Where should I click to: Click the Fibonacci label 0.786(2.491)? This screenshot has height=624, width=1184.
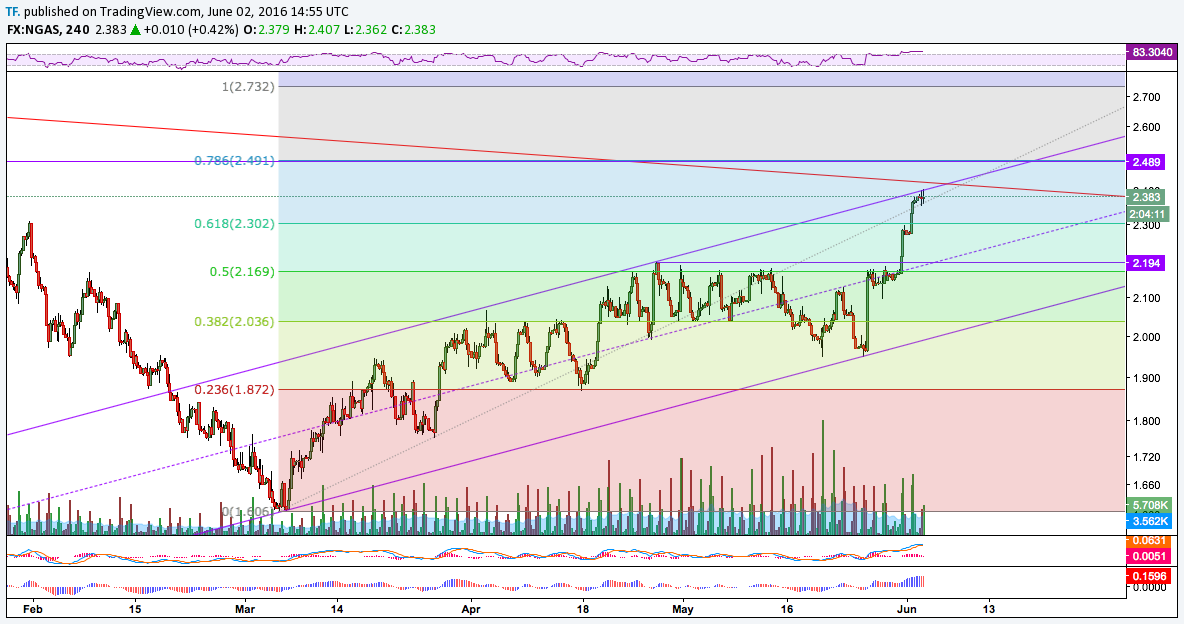(x=235, y=161)
